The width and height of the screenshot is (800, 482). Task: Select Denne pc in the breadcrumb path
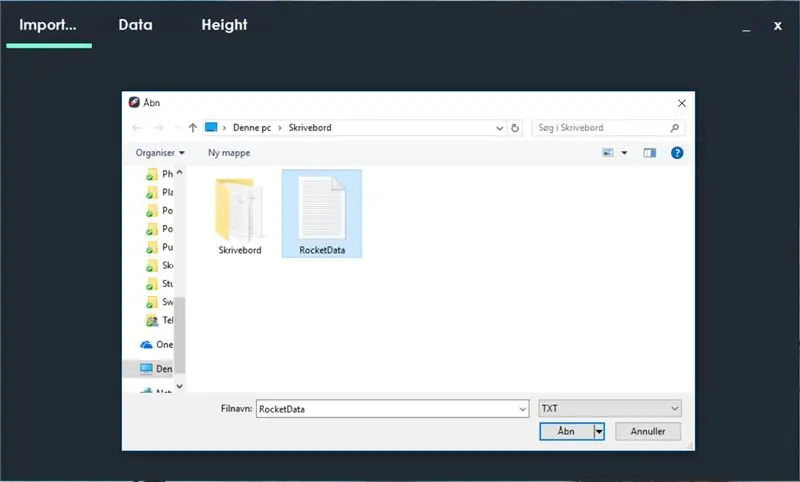click(252, 128)
